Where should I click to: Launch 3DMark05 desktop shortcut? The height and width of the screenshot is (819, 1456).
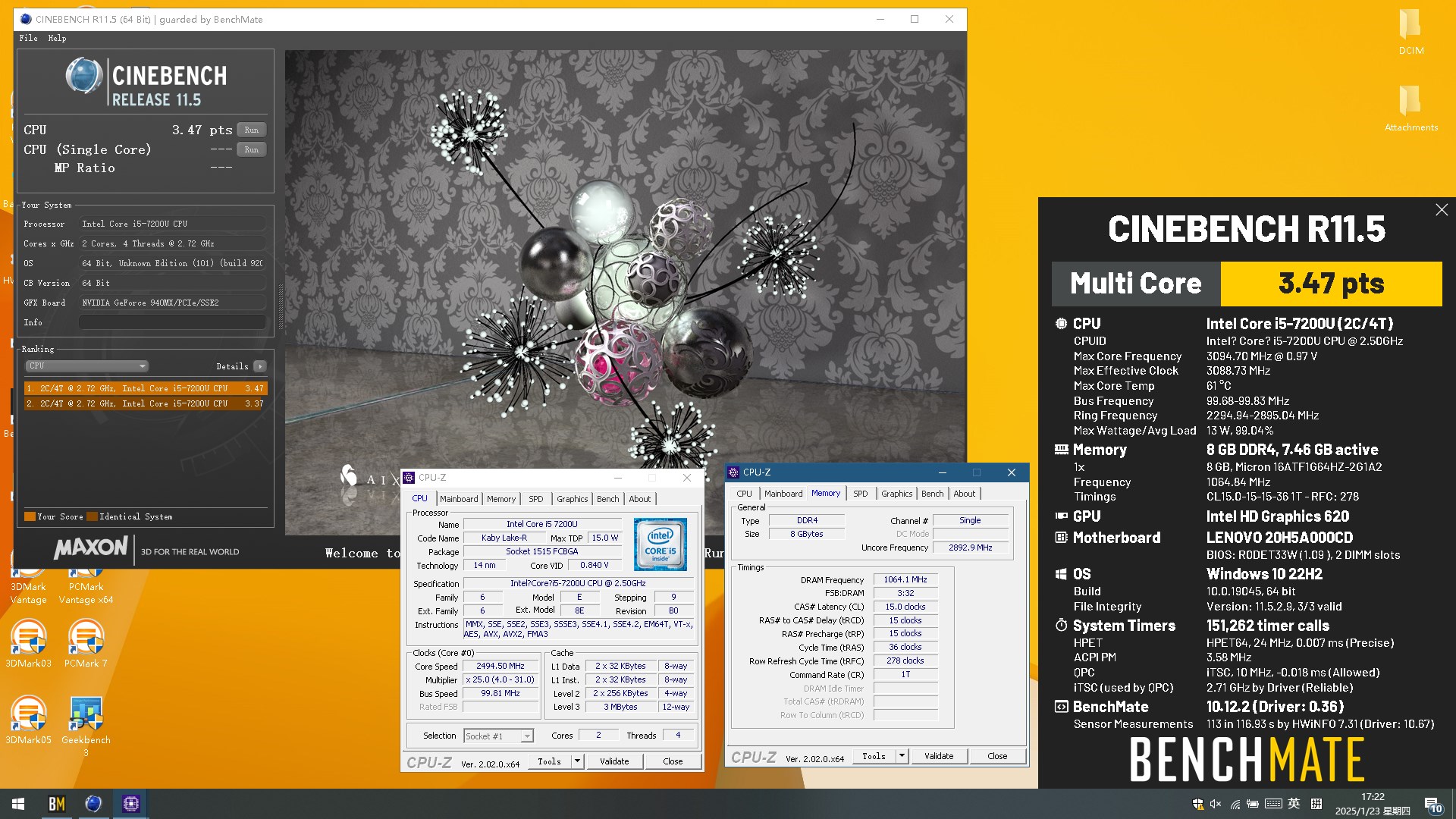click(28, 720)
